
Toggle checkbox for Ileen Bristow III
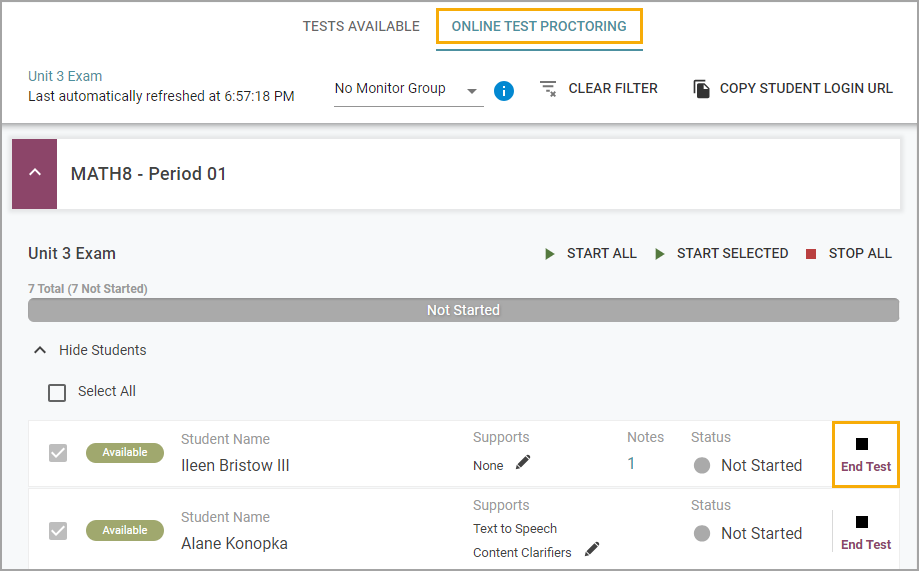click(x=58, y=453)
